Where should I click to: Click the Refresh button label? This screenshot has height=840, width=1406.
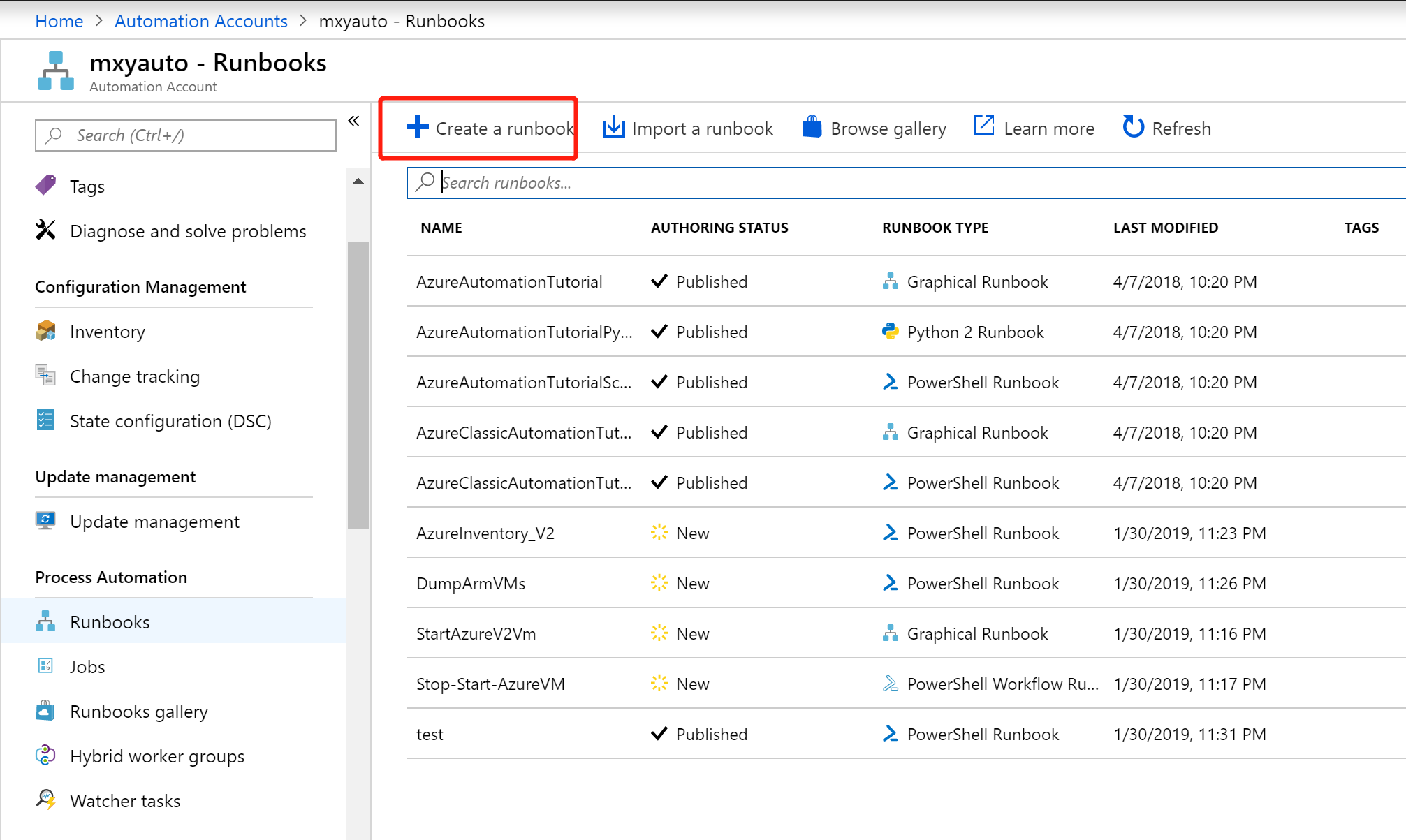point(1181,128)
